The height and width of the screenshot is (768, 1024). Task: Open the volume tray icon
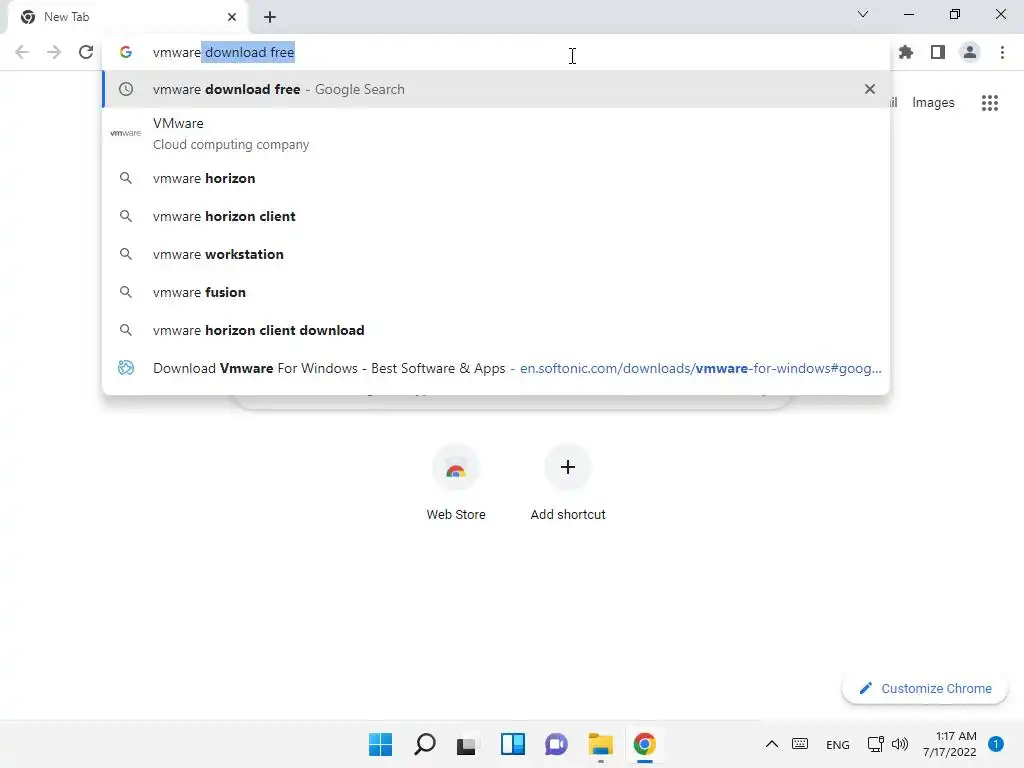[x=900, y=744]
